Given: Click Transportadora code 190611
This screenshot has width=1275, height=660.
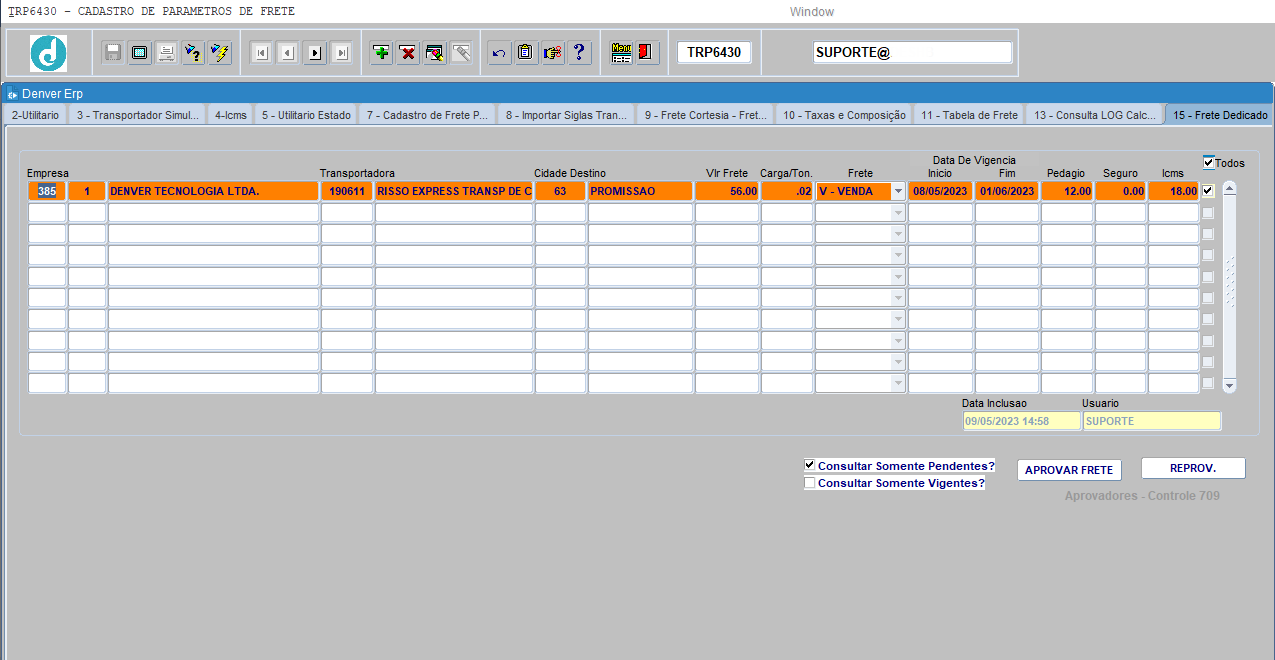Looking at the screenshot, I should point(347,191).
